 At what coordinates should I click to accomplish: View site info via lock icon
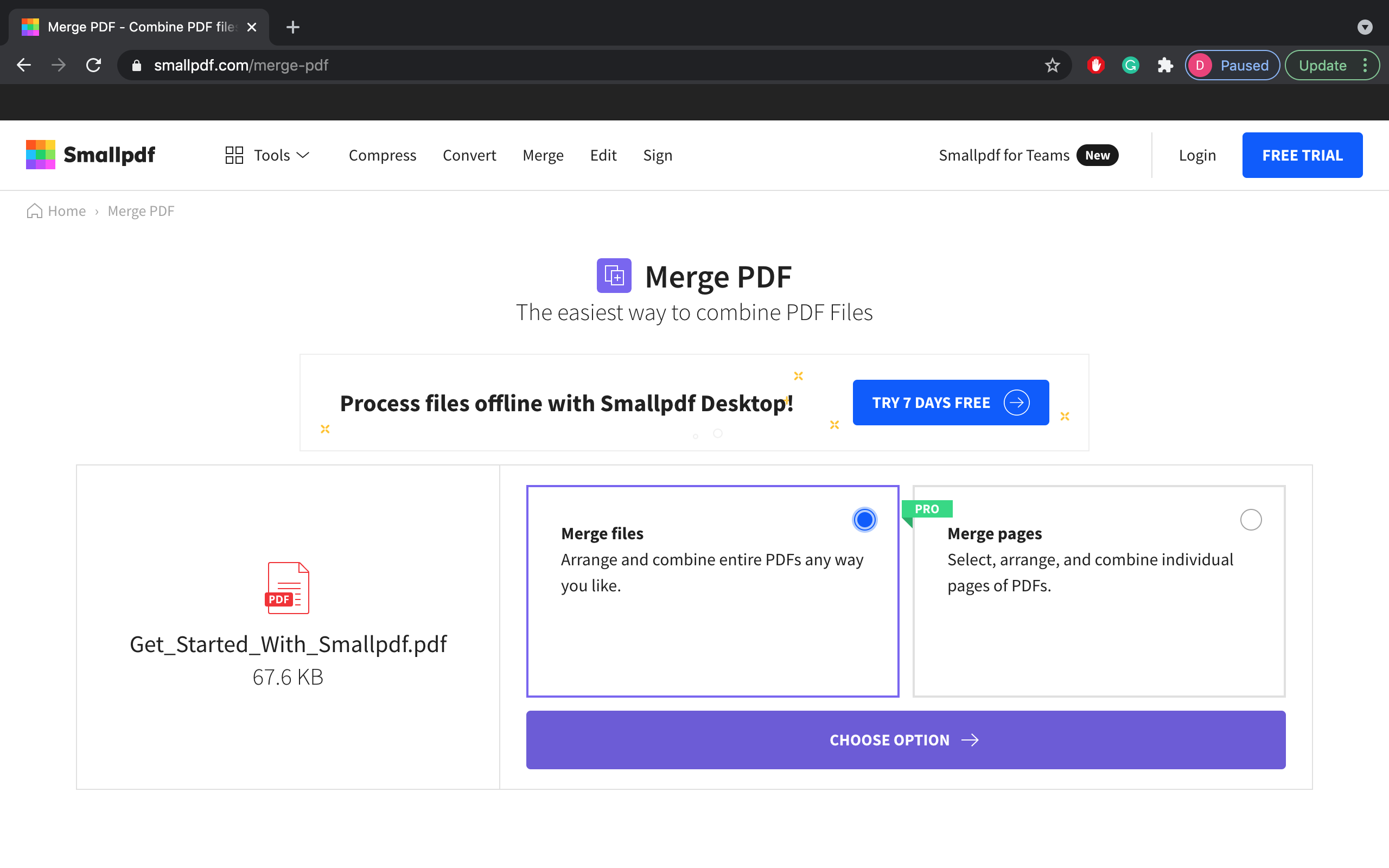pos(136,66)
